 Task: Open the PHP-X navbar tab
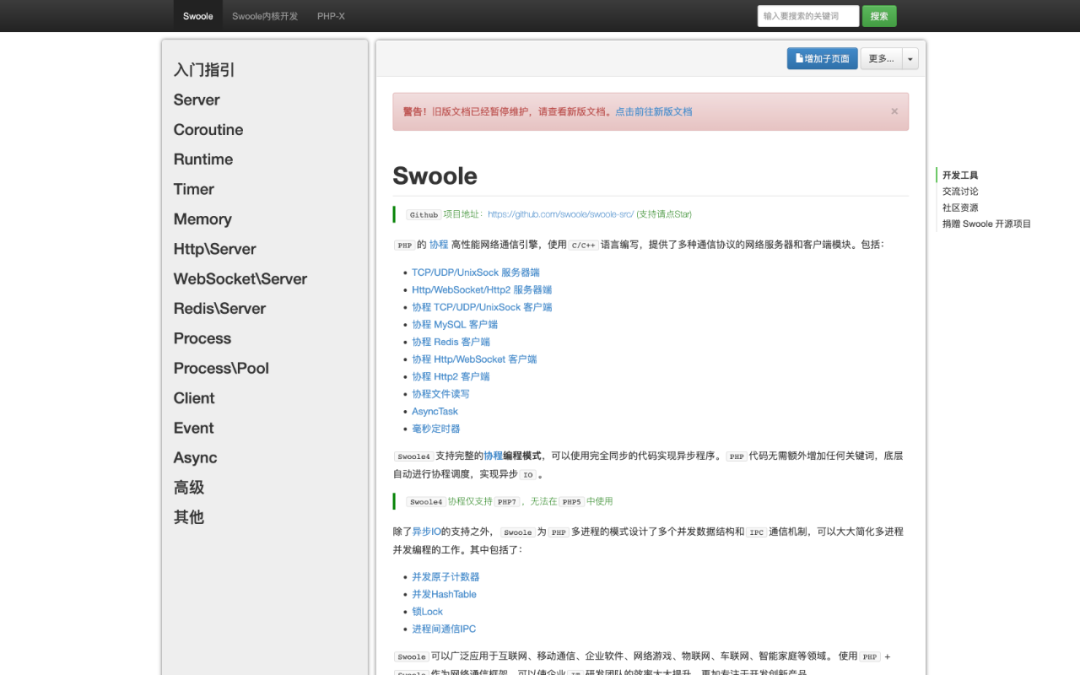pos(331,16)
